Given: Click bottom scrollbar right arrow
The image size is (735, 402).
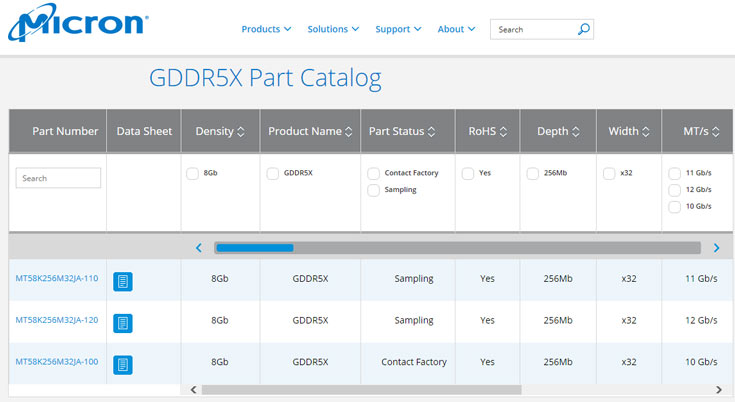Looking at the screenshot, I should click(719, 390).
